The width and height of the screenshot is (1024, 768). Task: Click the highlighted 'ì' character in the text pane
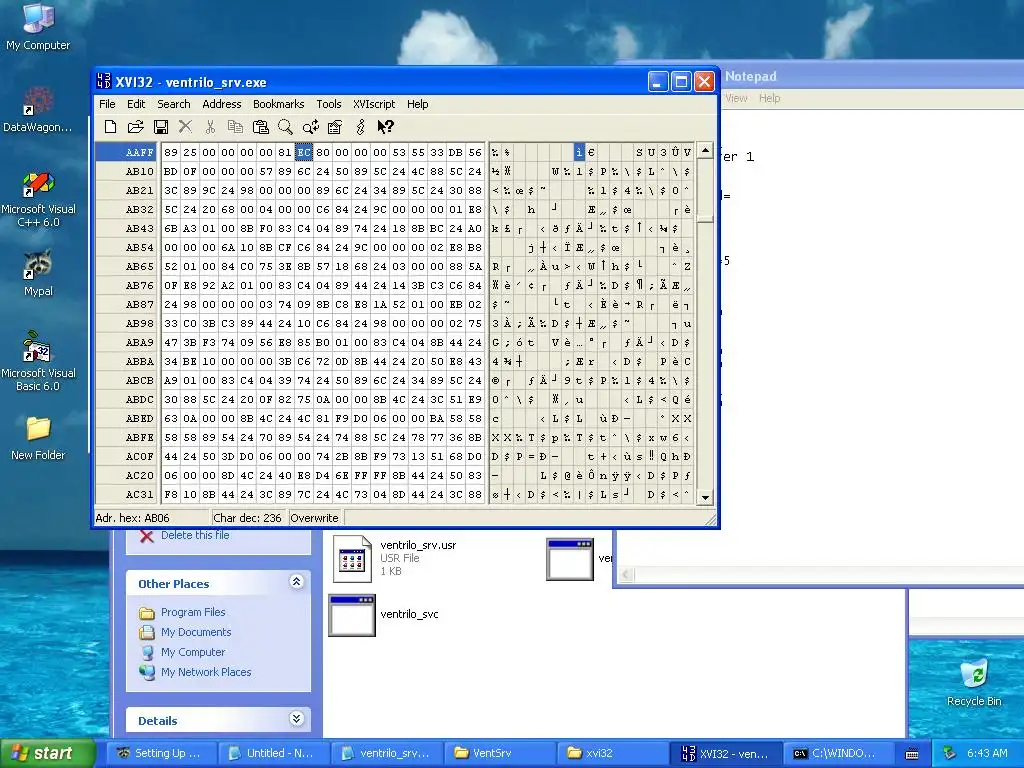[x=579, y=152]
